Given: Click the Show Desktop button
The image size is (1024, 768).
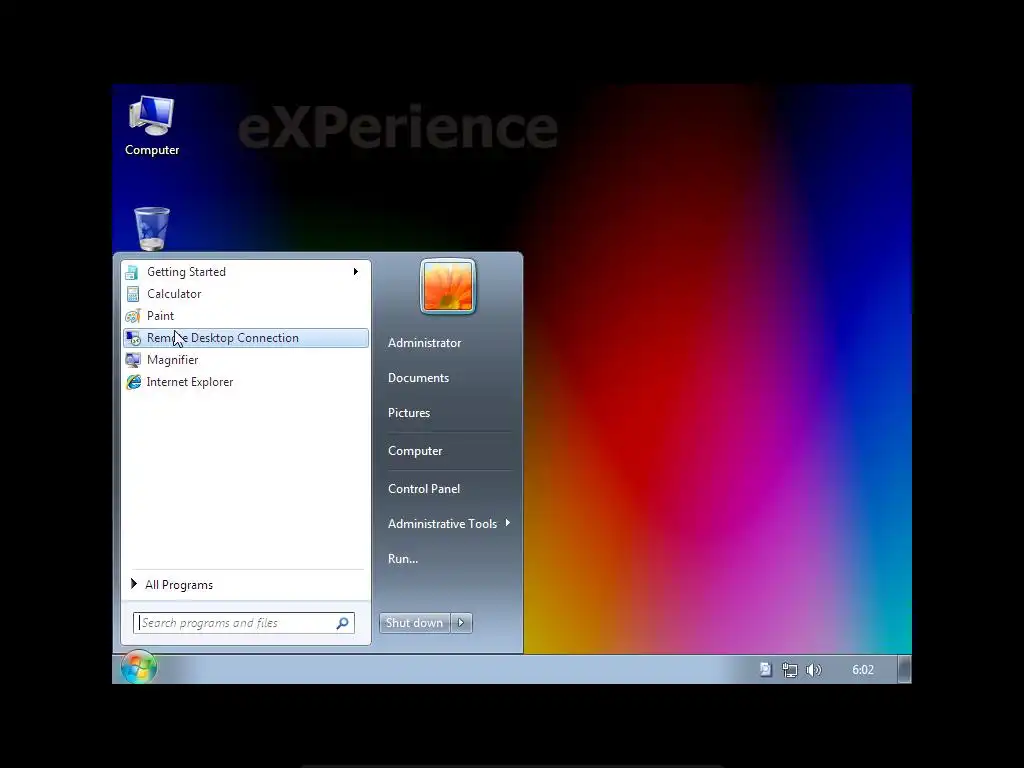Looking at the screenshot, I should tap(904, 669).
